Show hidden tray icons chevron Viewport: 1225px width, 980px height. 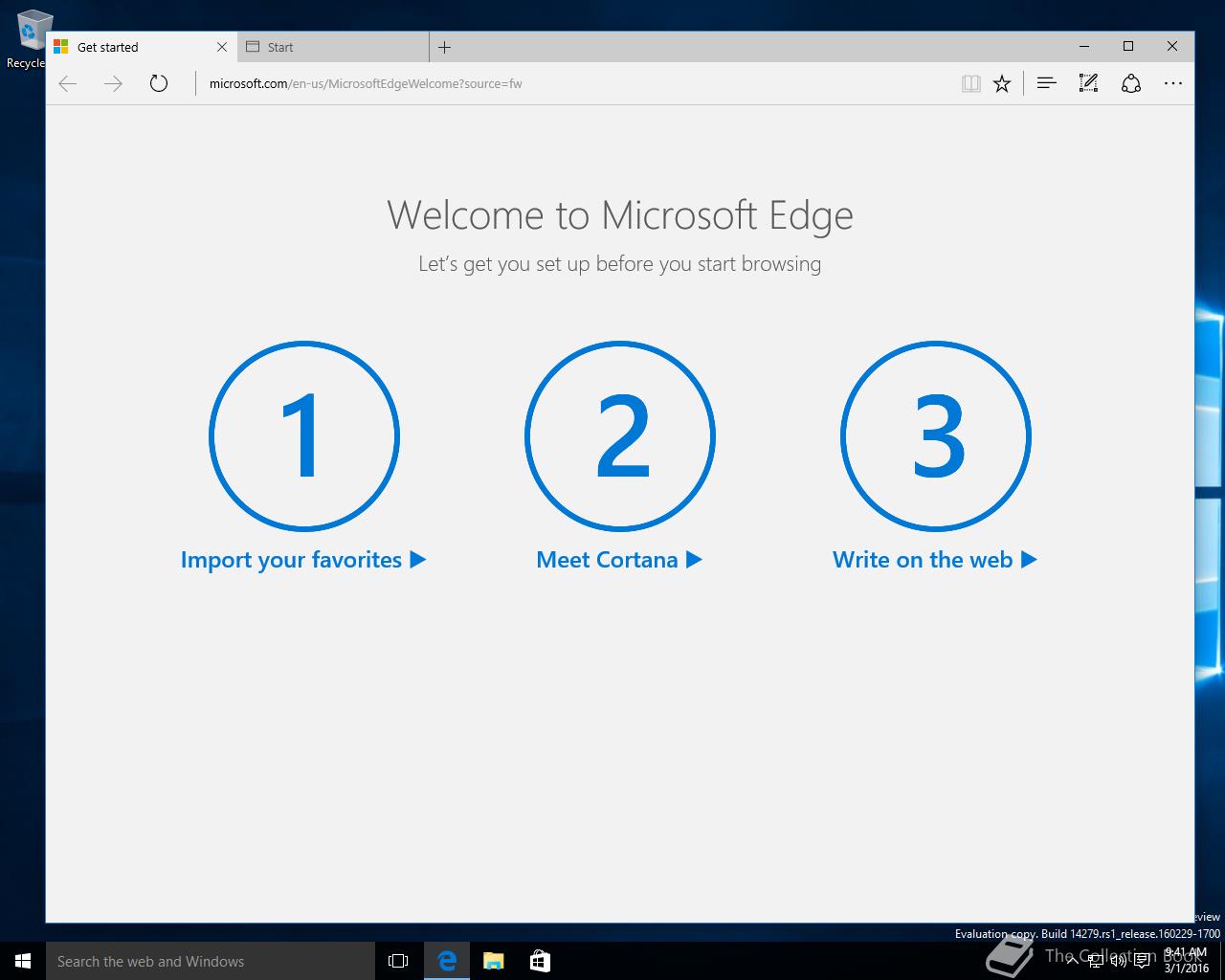click(x=1072, y=961)
